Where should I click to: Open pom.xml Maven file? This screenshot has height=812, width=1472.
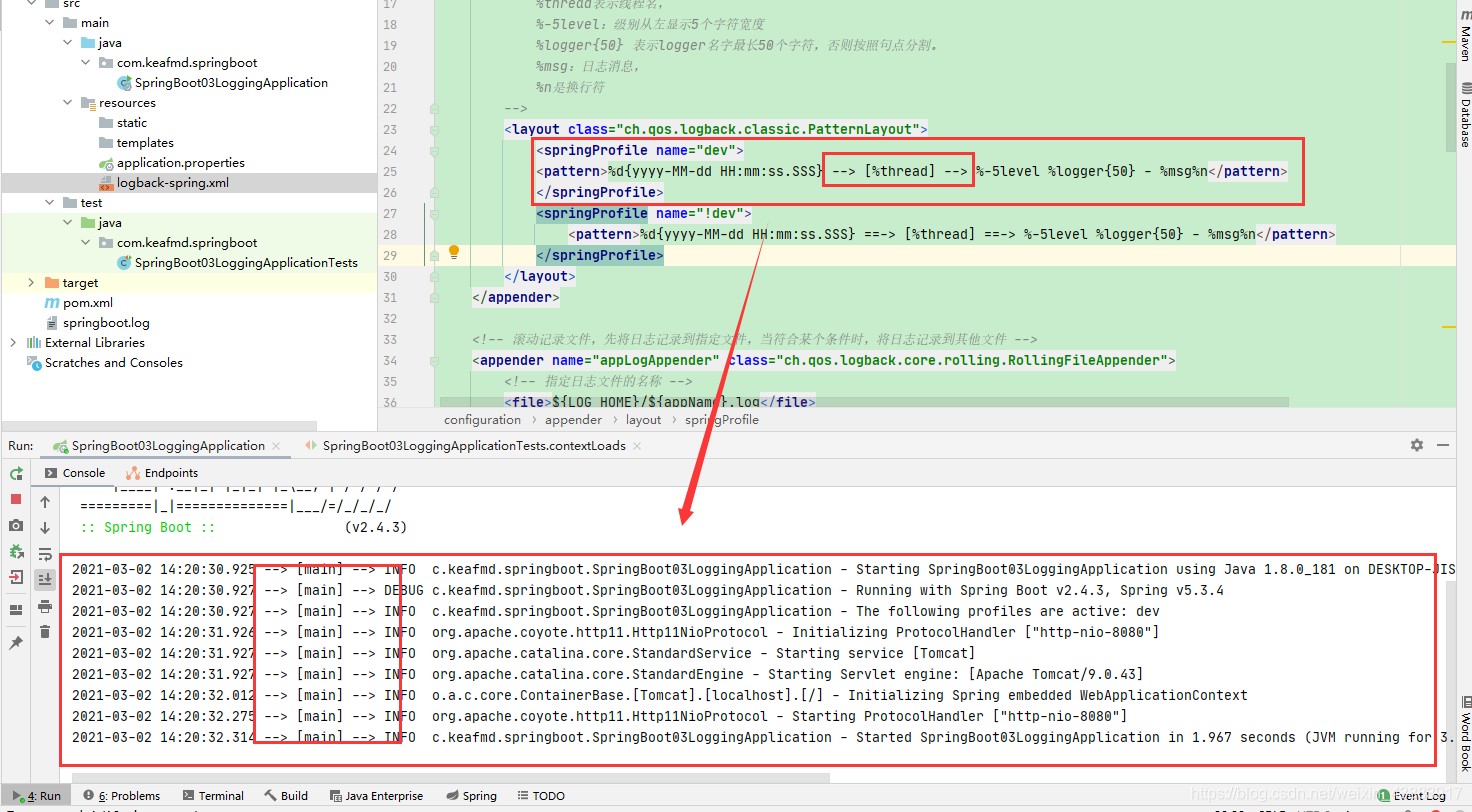coord(88,302)
